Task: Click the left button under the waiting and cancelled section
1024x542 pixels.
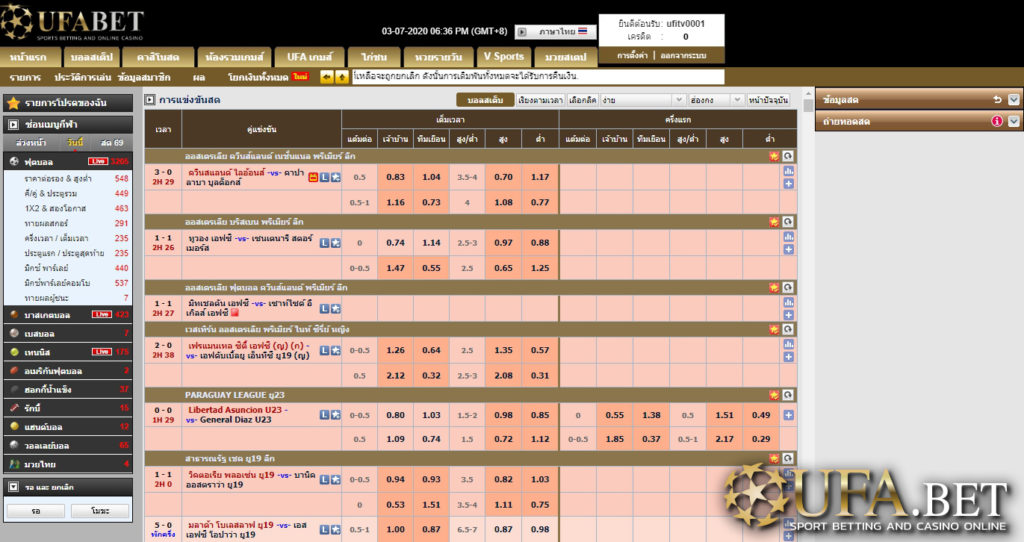Action: pos(36,511)
